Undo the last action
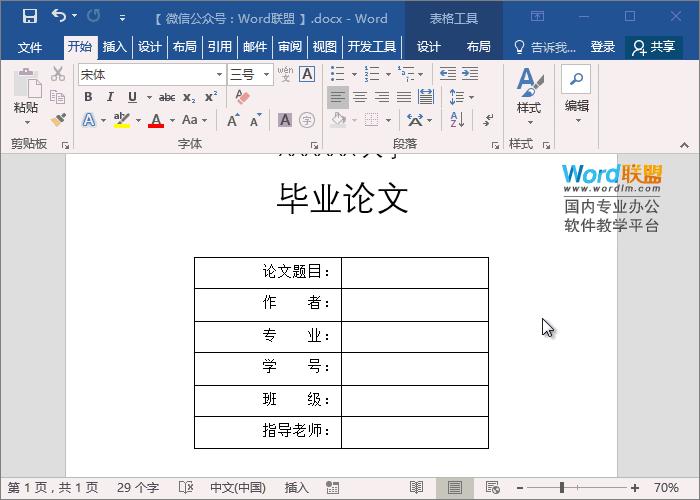The image size is (700, 500). (x=59, y=16)
